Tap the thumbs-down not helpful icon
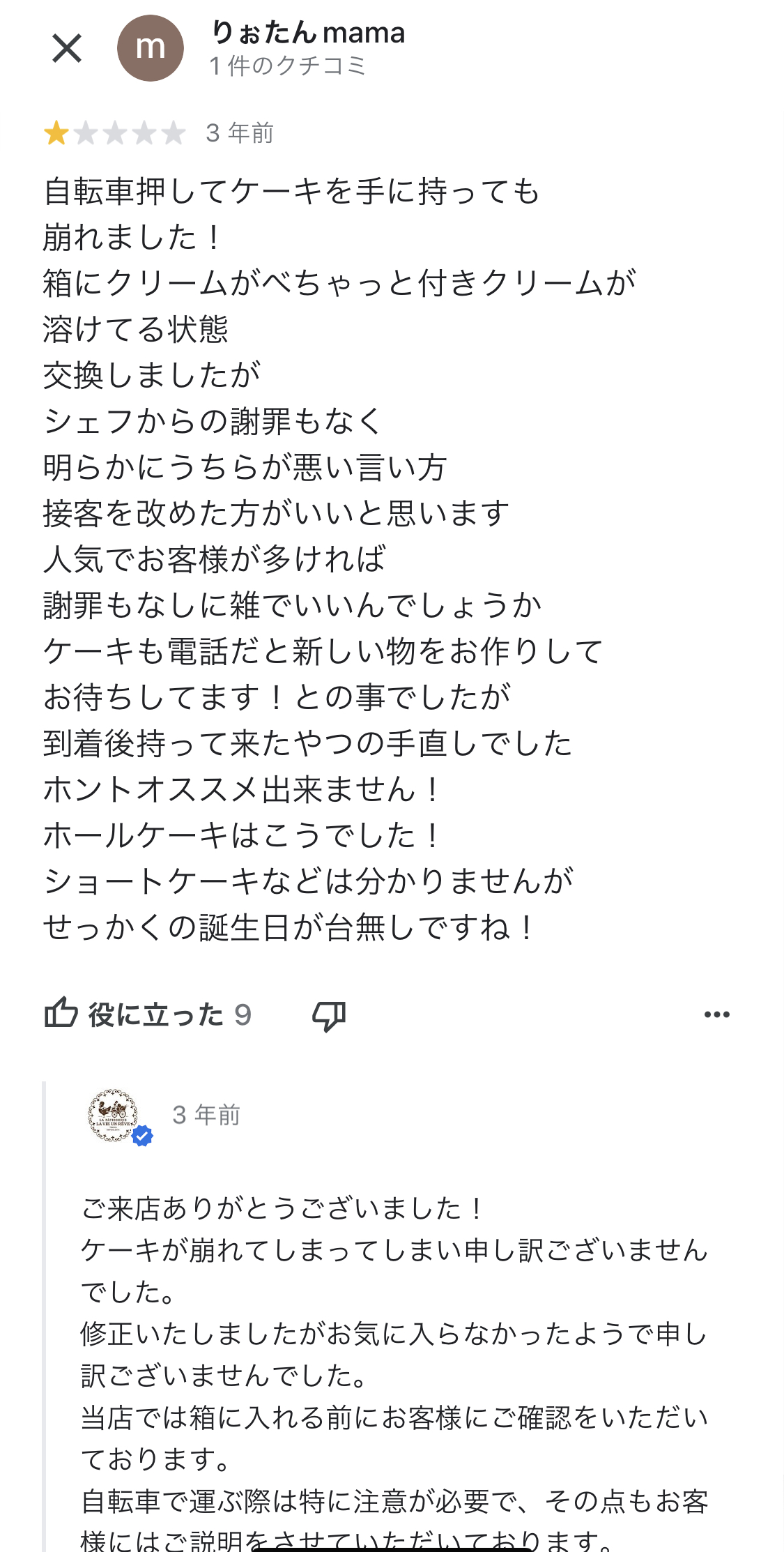Image resolution: width=784 pixels, height=1552 pixels. click(329, 1016)
